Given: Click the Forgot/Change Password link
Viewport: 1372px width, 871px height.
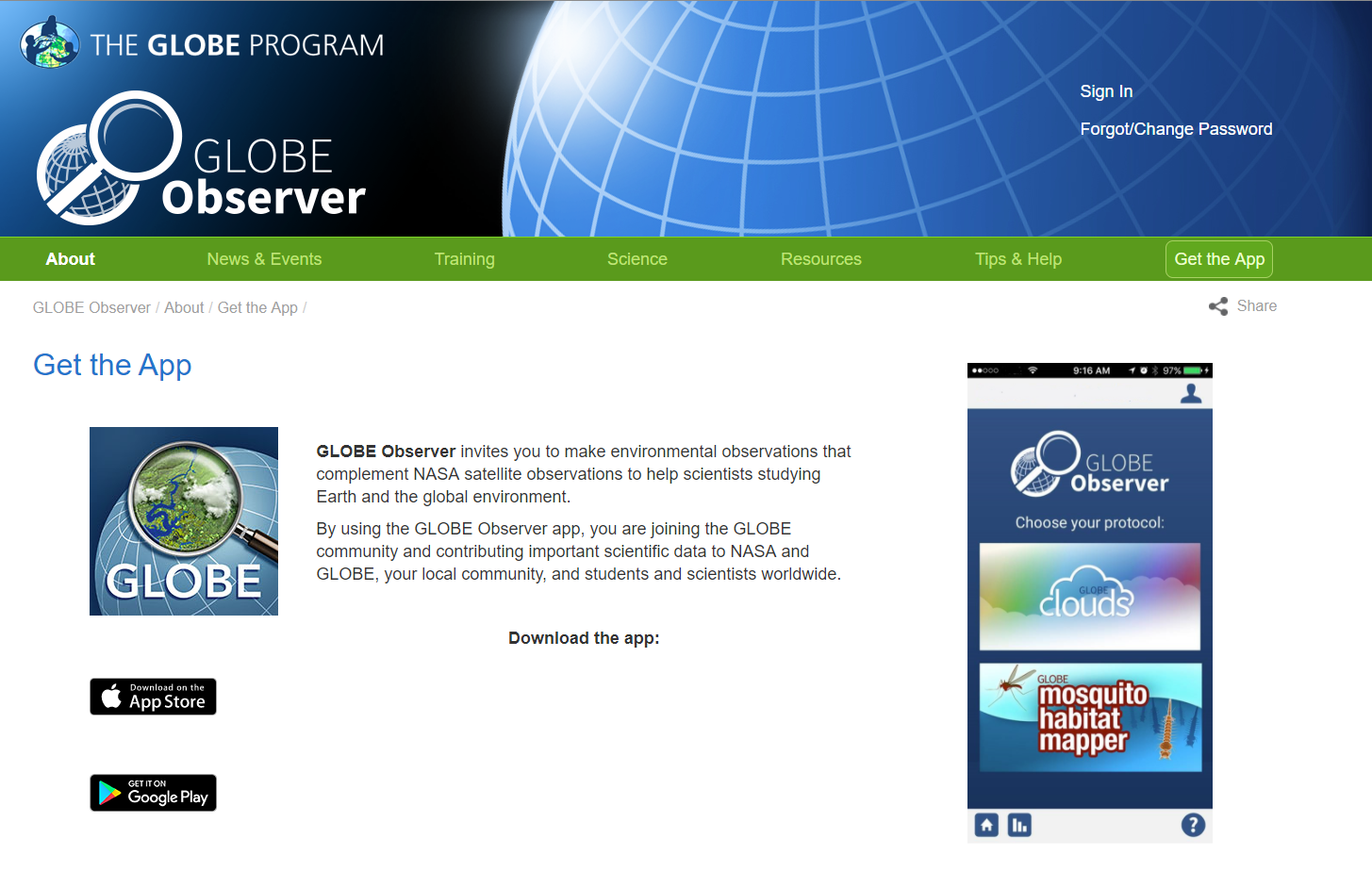Looking at the screenshot, I should 1176,129.
